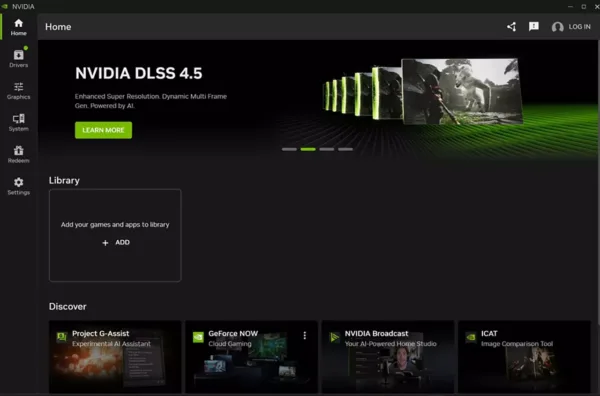600x396 pixels.
Task: Click the 'Home' page title in header
Action: point(58,27)
